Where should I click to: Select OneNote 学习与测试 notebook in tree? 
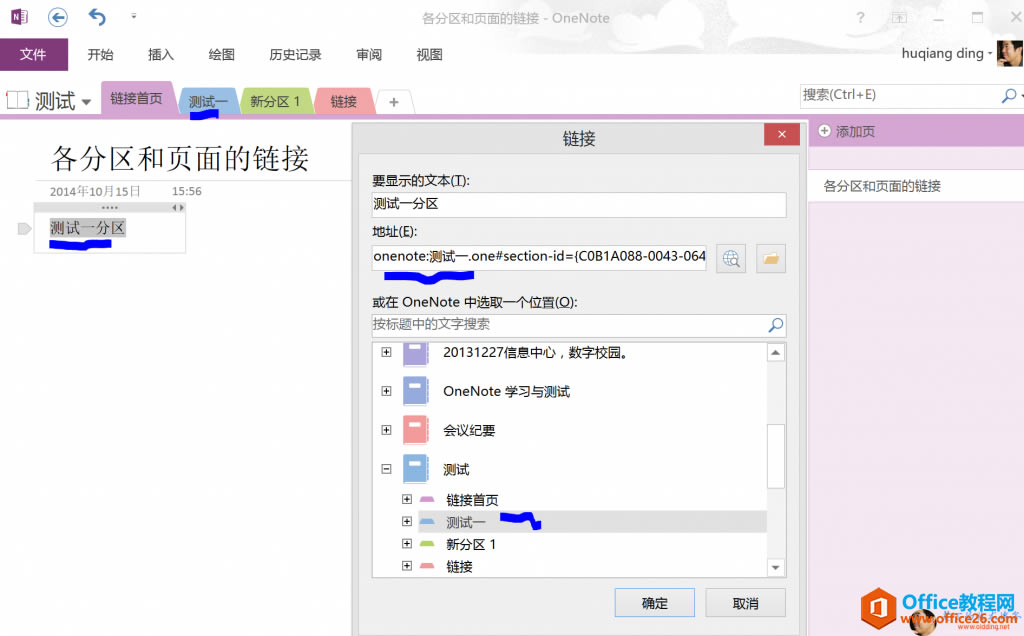click(506, 391)
